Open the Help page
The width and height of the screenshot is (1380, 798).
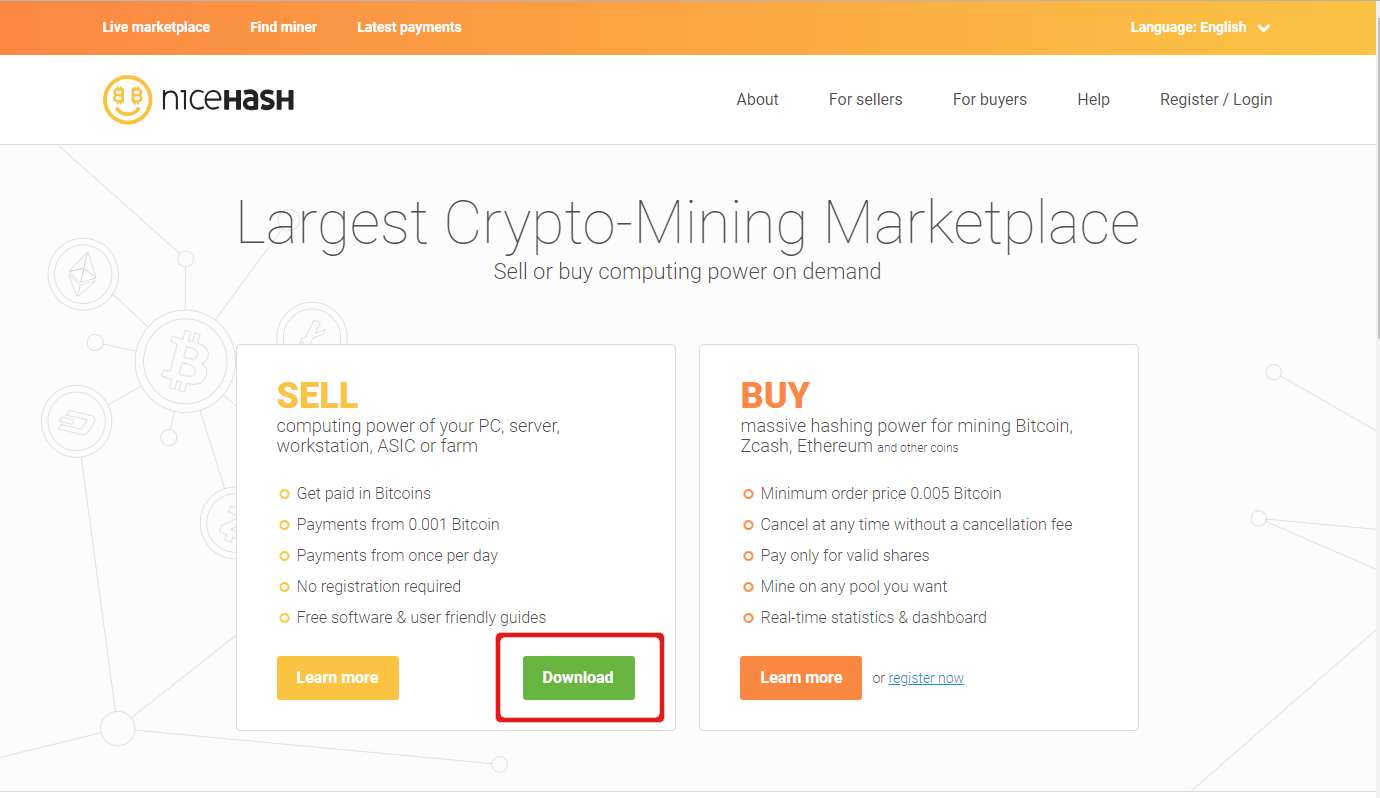click(1093, 99)
